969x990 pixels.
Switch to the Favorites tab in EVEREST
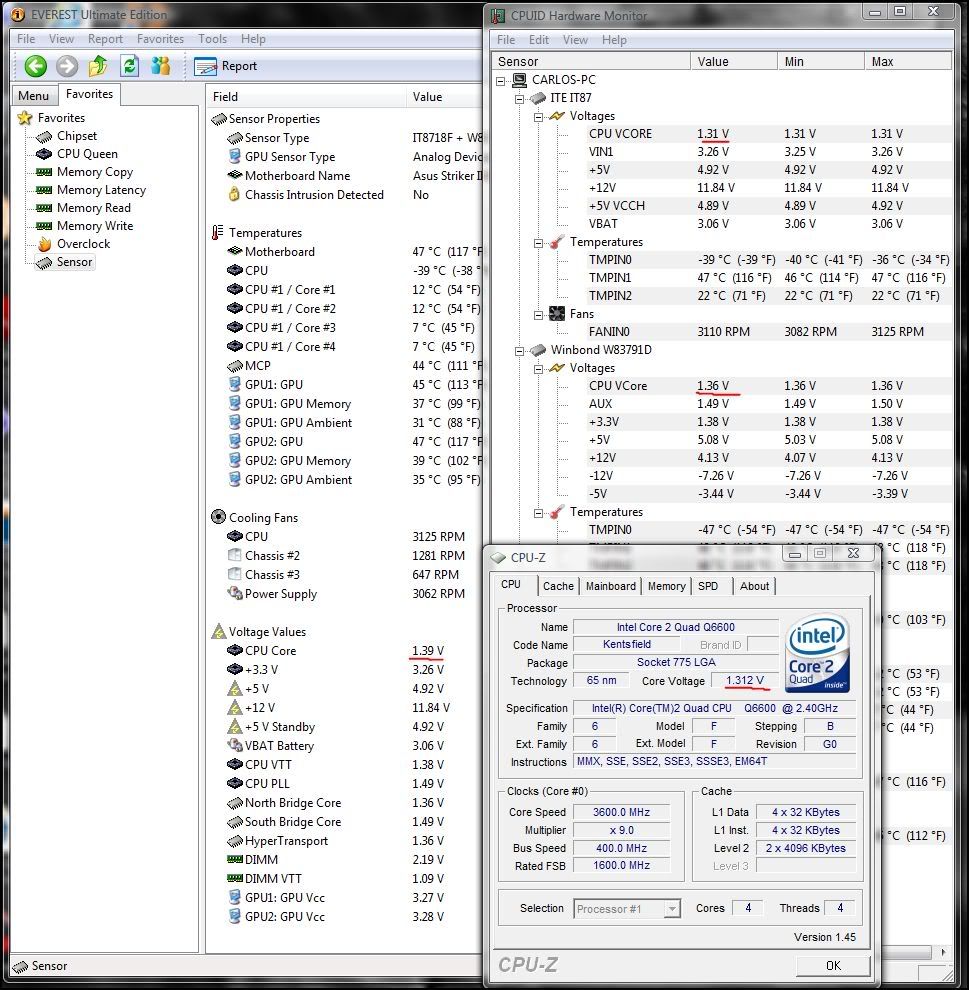89,94
